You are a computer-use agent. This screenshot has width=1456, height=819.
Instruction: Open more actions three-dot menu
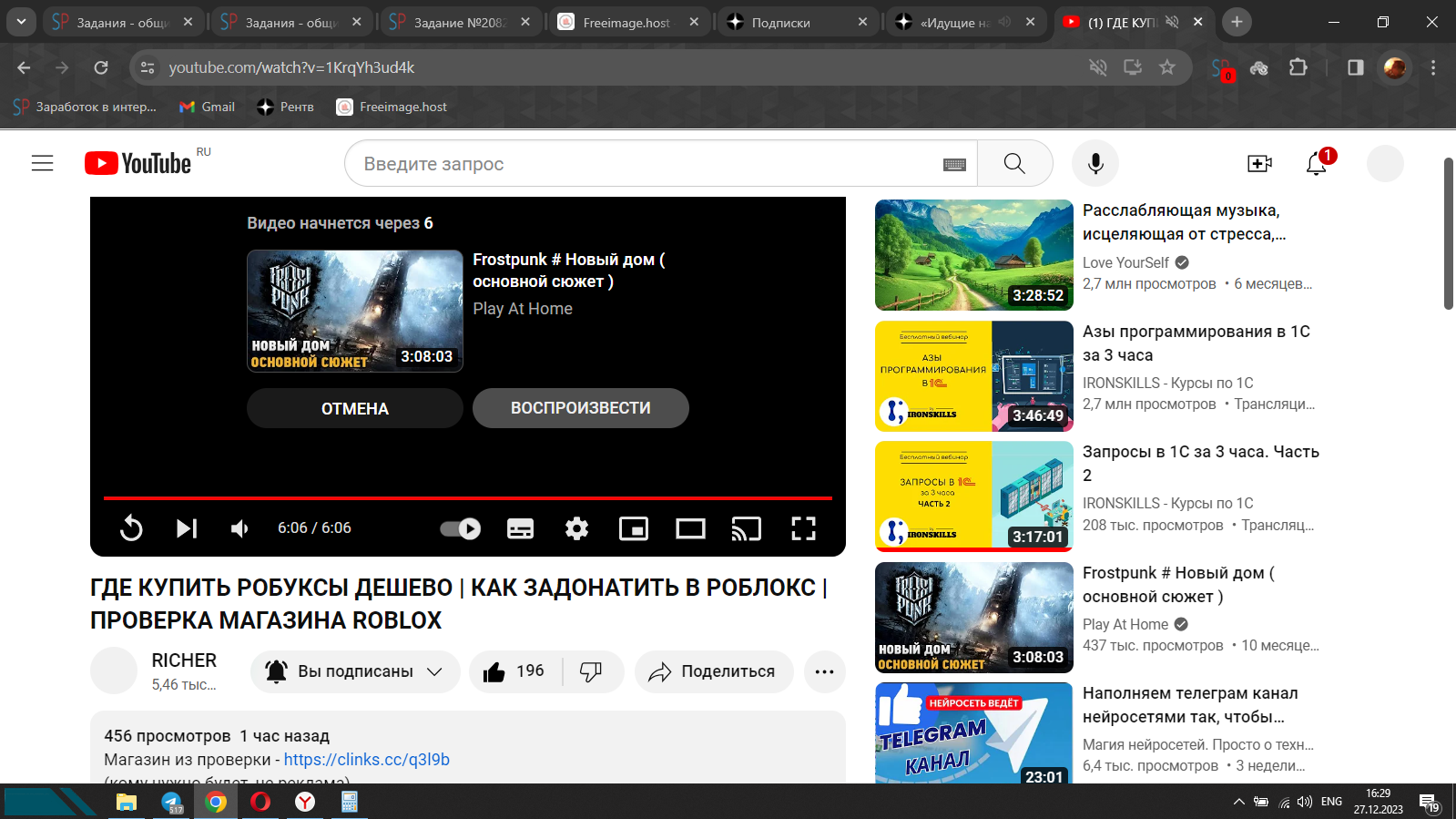point(825,672)
